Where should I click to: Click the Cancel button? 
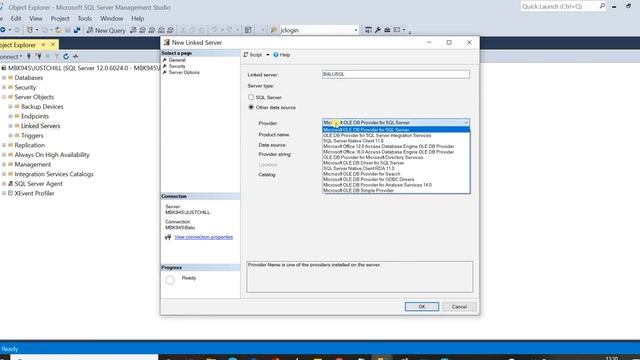click(x=459, y=307)
